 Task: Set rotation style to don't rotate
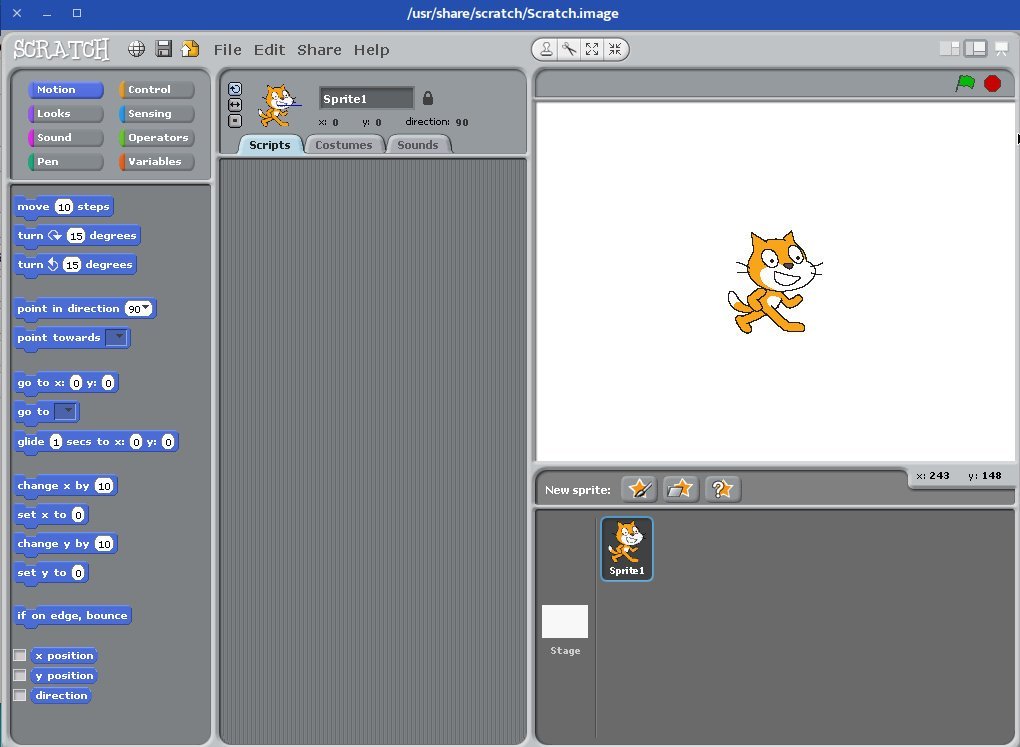(x=235, y=120)
